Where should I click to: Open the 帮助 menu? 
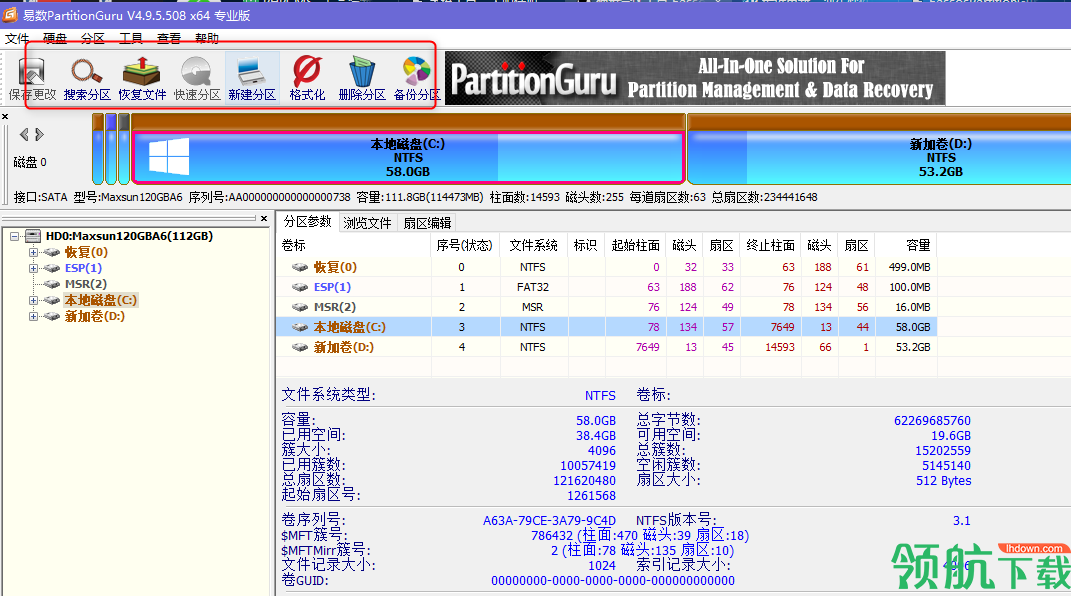206,38
